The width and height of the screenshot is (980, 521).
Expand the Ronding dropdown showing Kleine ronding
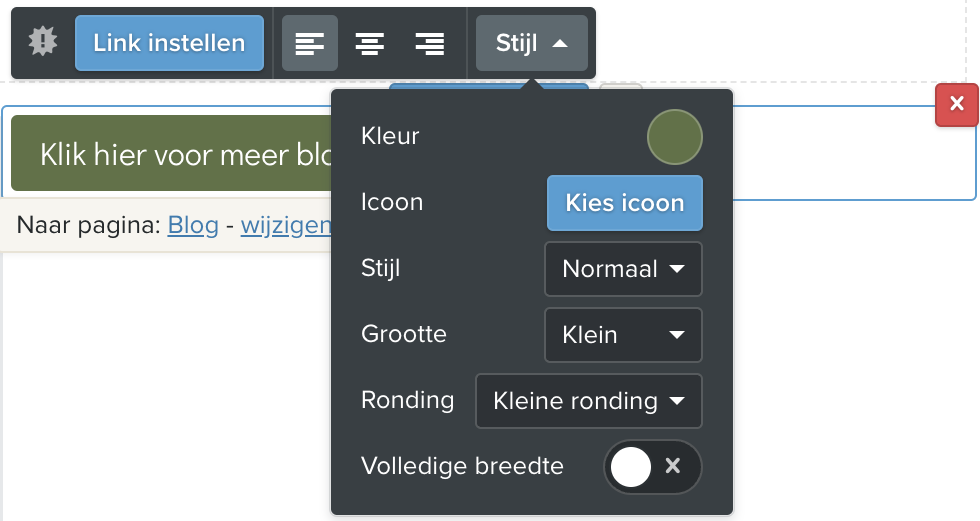pyautogui.click(x=589, y=401)
